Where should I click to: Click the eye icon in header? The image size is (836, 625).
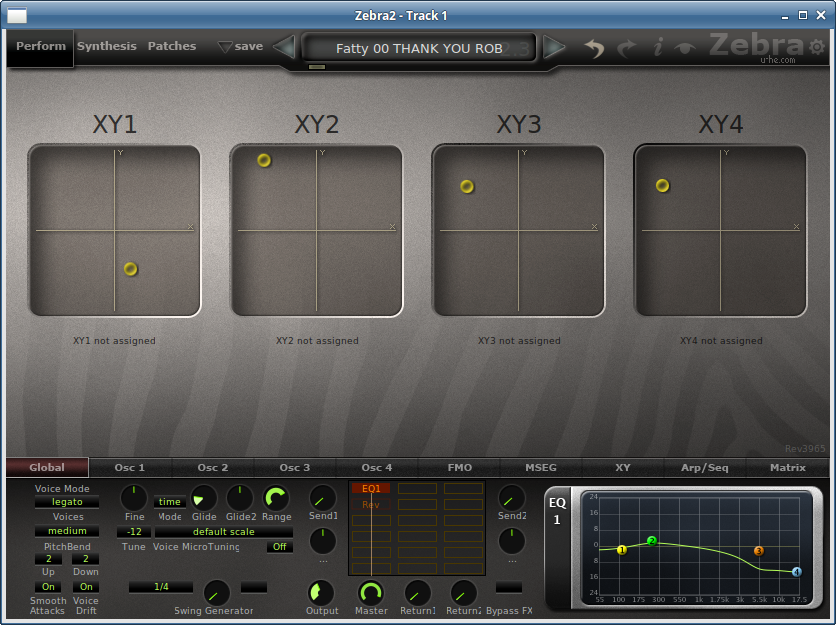coord(685,49)
